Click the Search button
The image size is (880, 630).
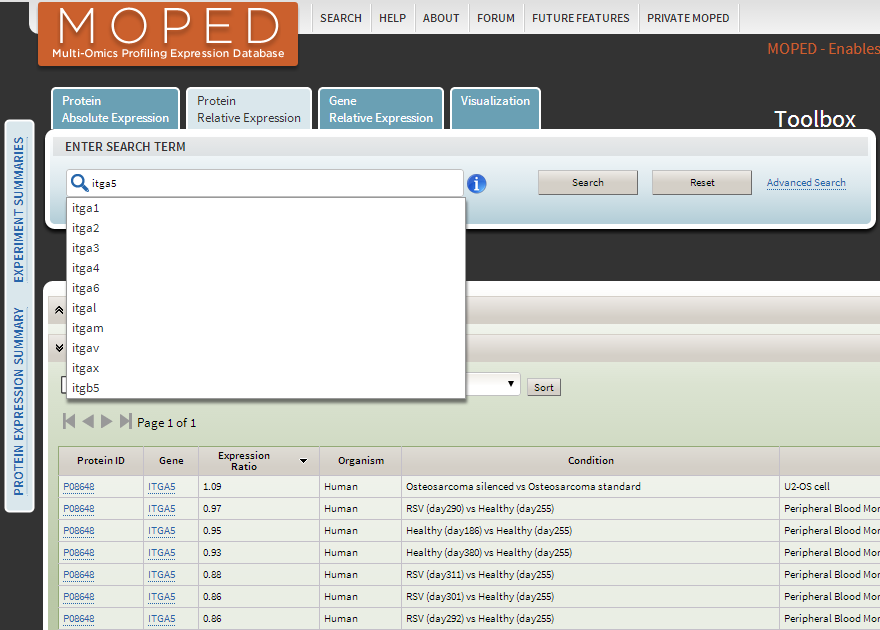pos(587,182)
